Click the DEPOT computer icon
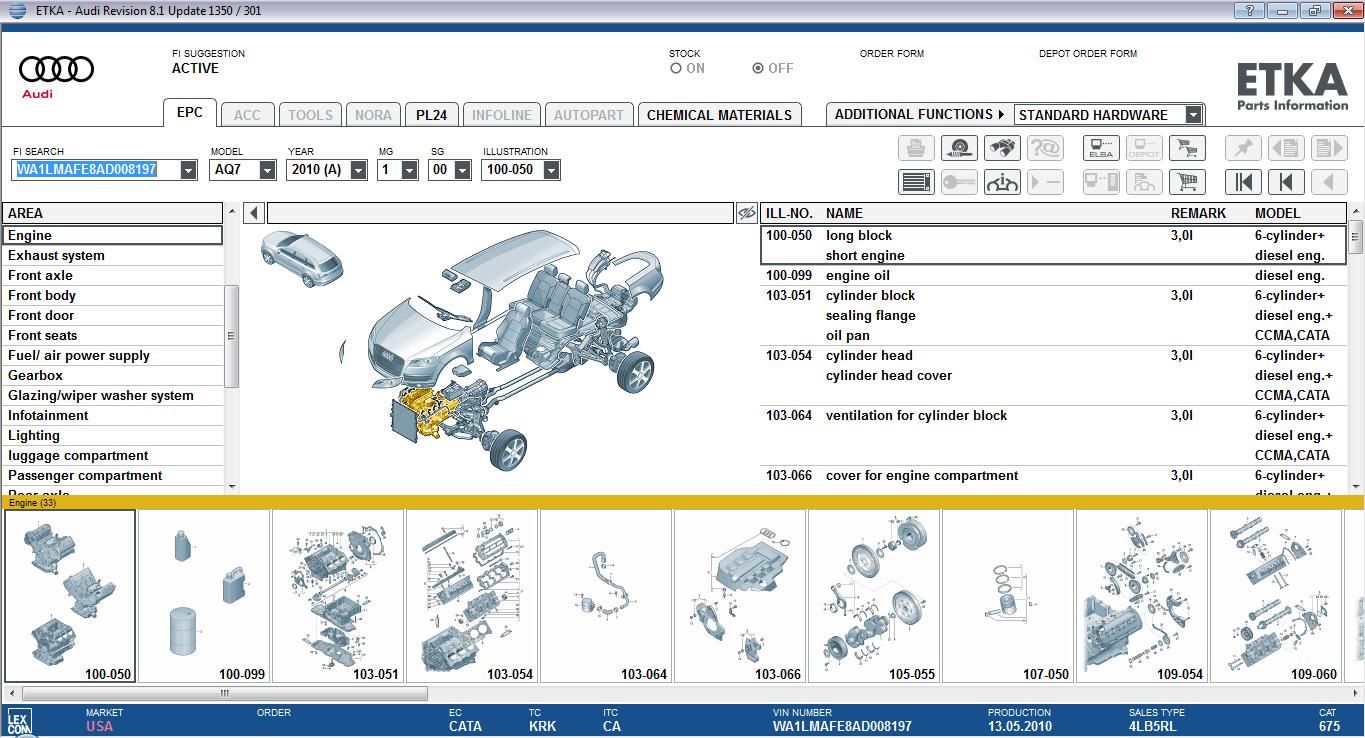 click(x=1144, y=148)
